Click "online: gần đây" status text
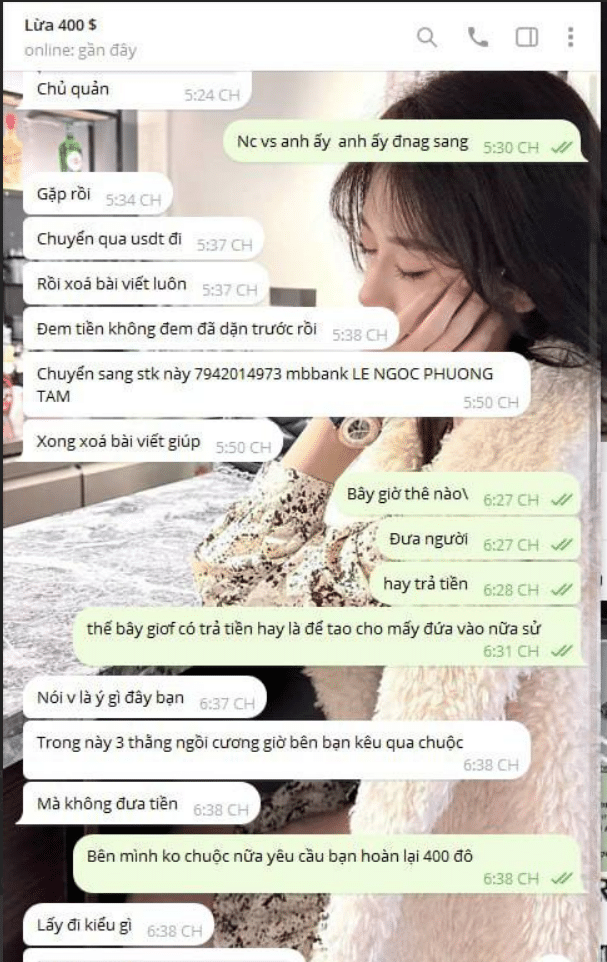 (80, 50)
